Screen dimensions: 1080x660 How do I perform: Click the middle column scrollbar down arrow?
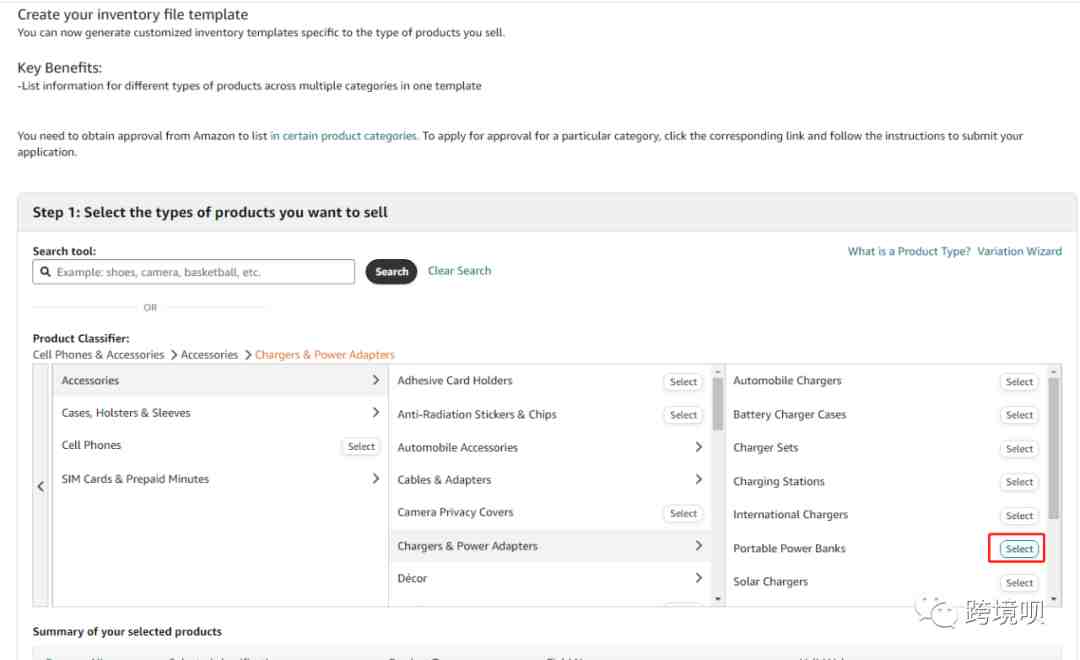(x=718, y=599)
